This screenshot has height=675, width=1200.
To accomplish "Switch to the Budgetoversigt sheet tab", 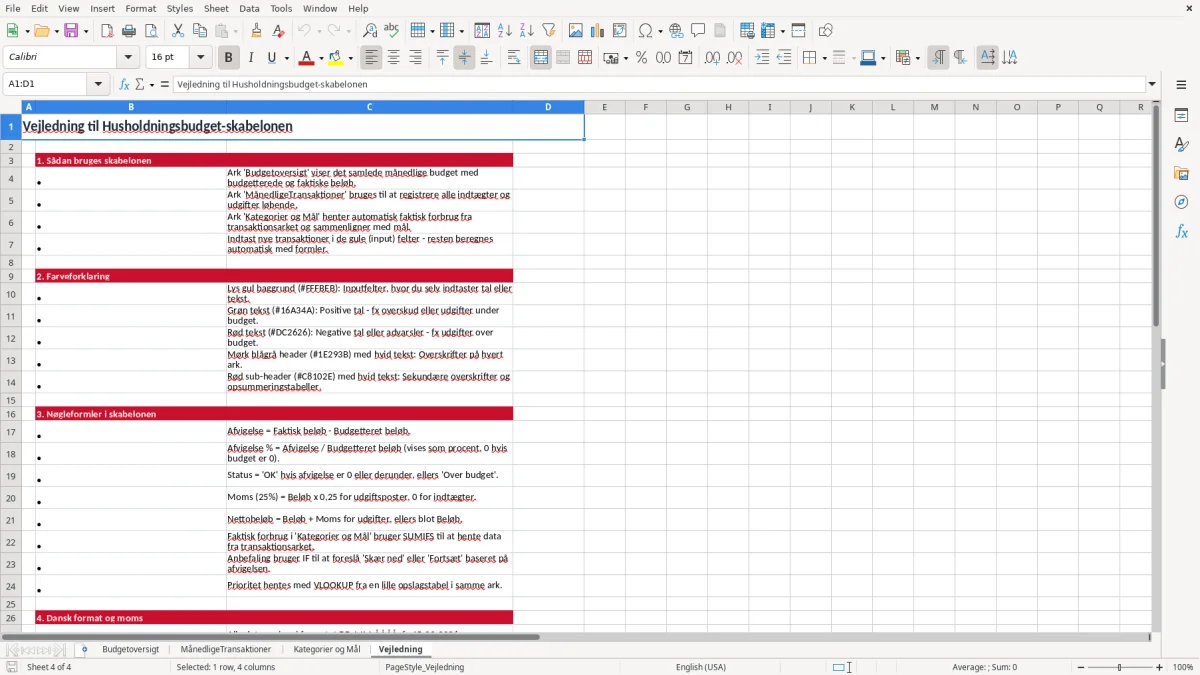I will pos(130,649).
